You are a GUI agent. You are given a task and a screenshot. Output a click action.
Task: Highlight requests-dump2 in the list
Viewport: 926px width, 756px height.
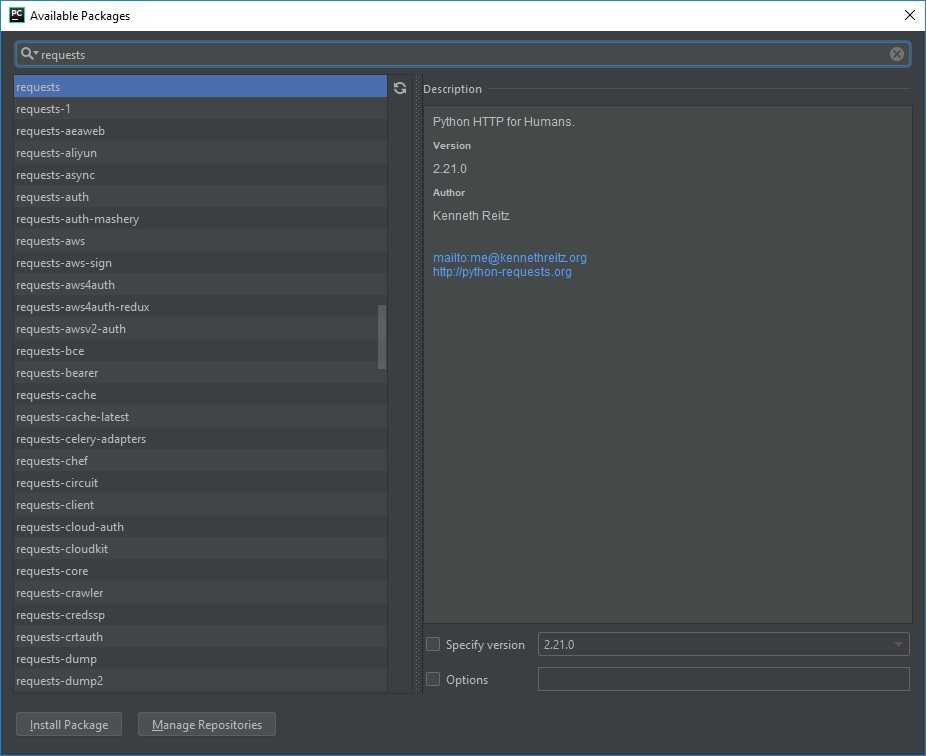click(60, 681)
